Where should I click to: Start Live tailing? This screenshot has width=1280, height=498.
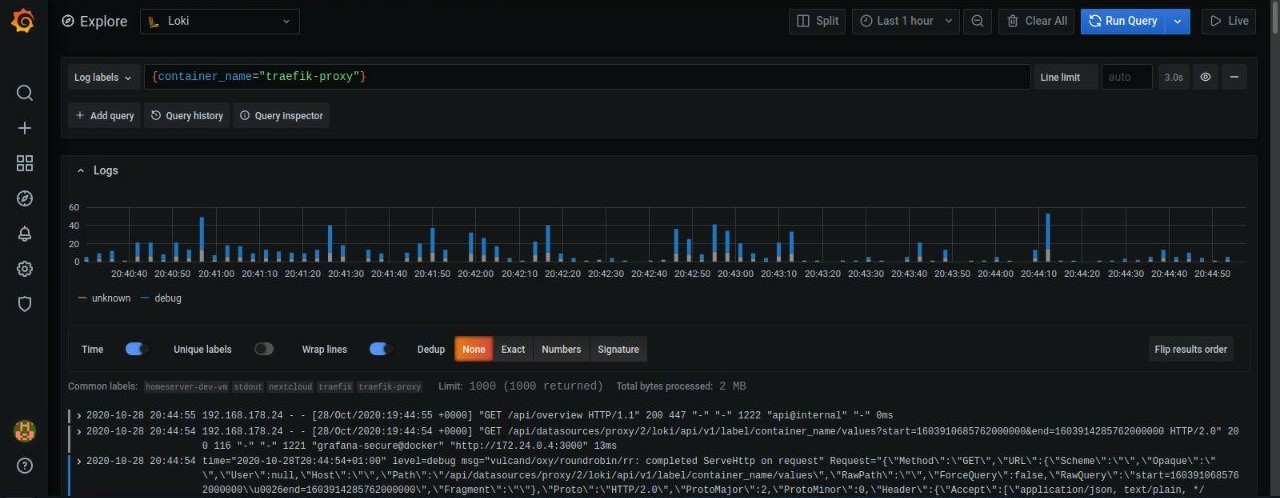(x=1228, y=21)
